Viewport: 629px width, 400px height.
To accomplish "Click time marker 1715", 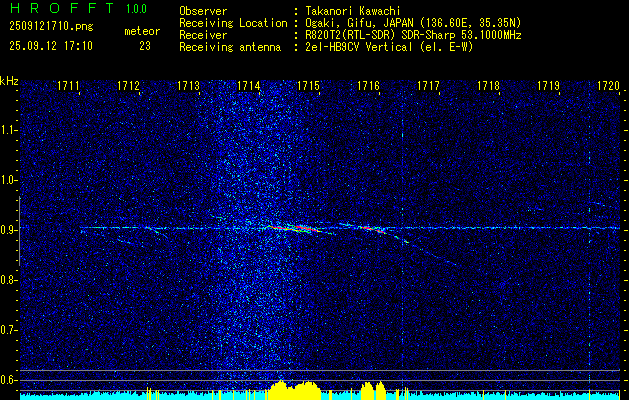I will [x=308, y=86].
